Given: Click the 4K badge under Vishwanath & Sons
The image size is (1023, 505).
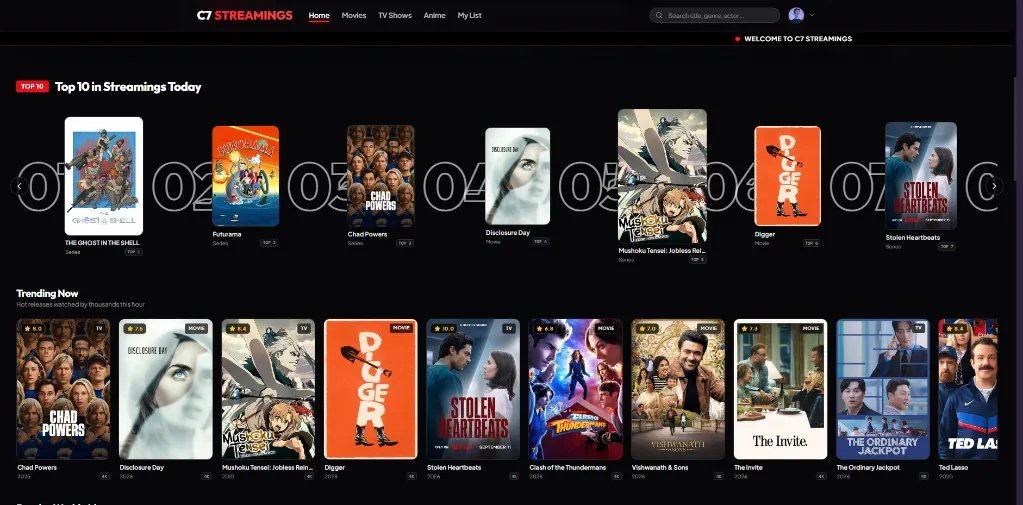Looking at the screenshot, I should 719,476.
